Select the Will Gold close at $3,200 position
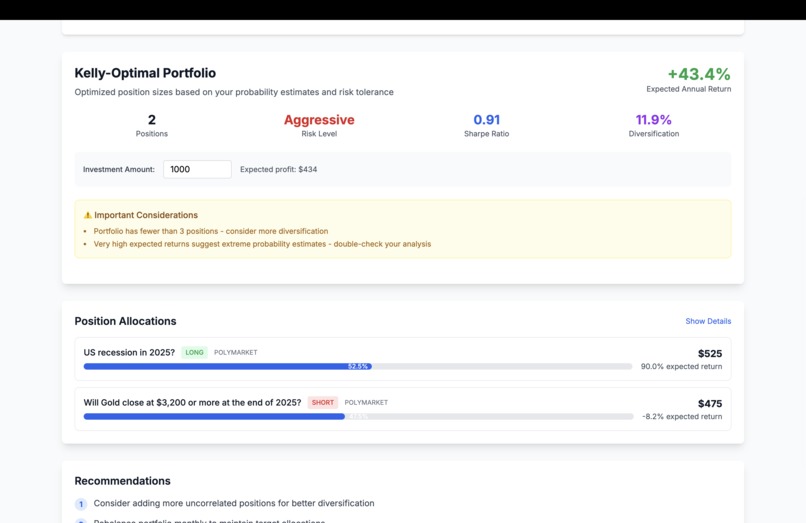This screenshot has width=806, height=523. point(402,409)
